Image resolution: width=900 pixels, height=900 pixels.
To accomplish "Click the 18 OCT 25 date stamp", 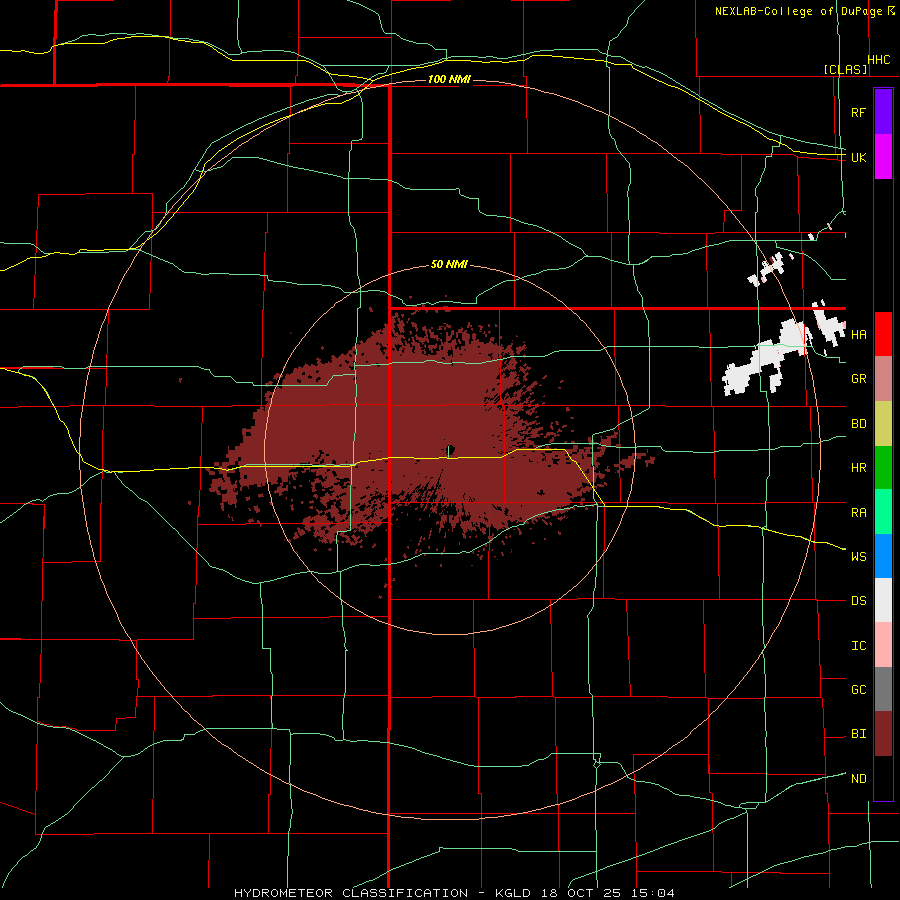I will click(x=580, y=893).
